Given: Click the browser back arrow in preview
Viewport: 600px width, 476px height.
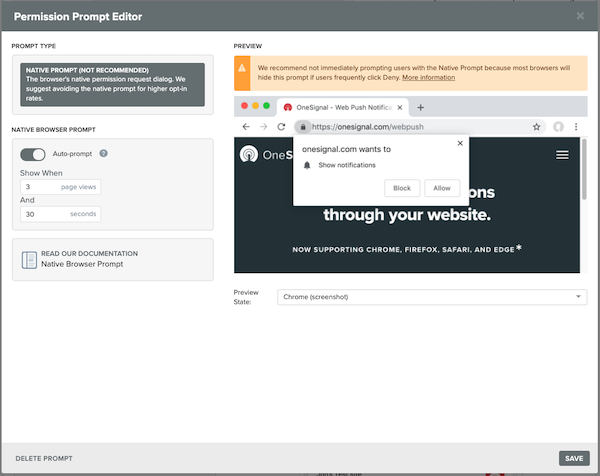Looking at the screenshot, I should (x=246, y=127).
